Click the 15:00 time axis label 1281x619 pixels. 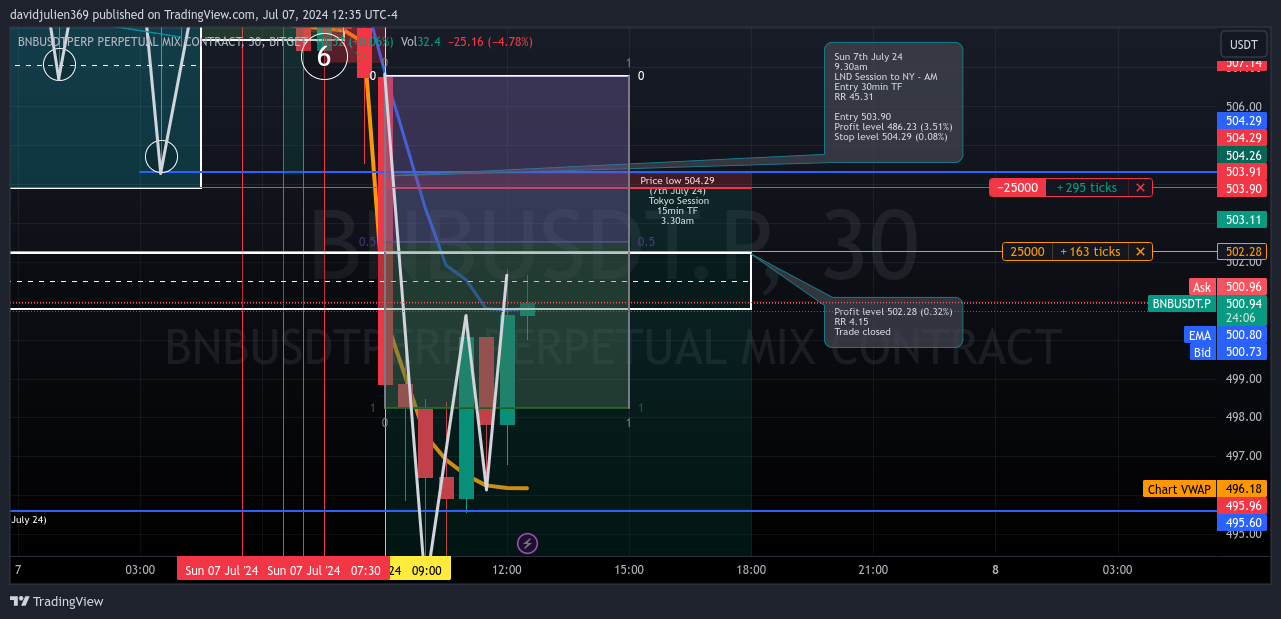click(629, 570)
